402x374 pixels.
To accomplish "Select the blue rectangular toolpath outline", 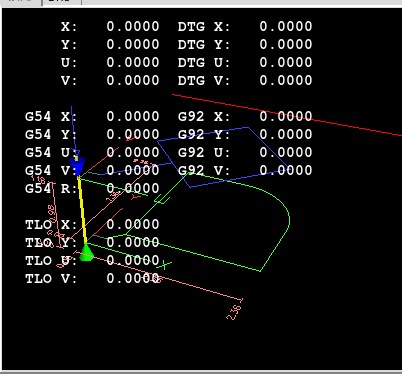I will (x=223, y=157).
